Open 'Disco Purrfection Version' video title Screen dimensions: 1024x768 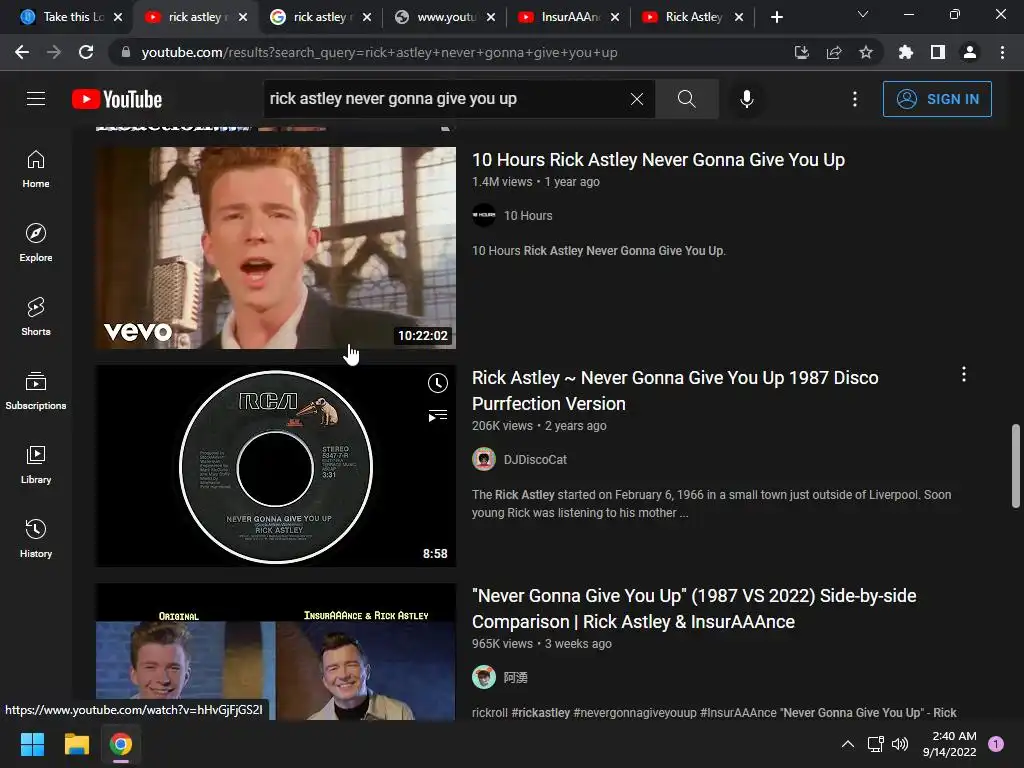coord(675,391)
